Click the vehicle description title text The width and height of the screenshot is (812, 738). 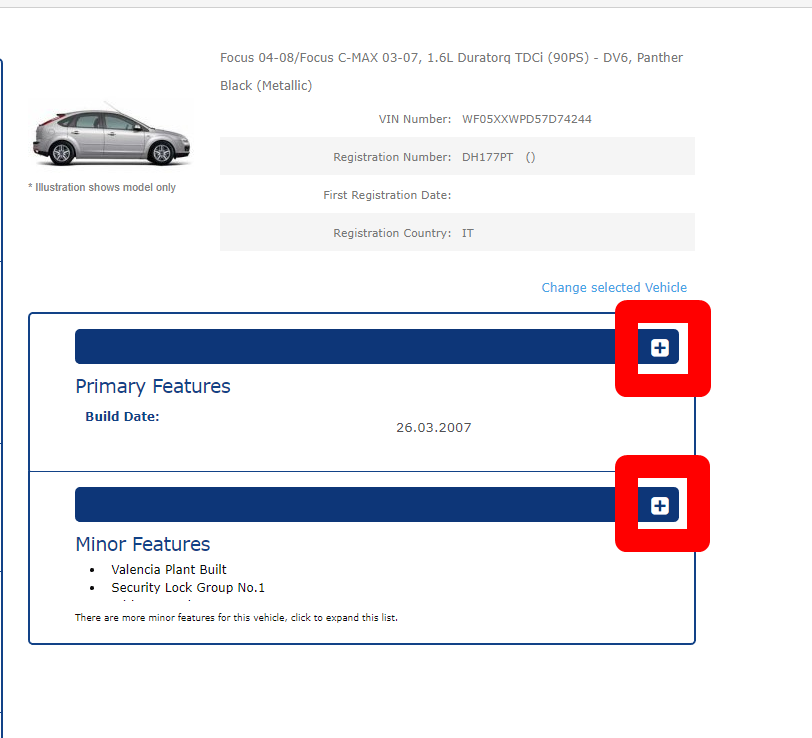(x=451, y=71)
